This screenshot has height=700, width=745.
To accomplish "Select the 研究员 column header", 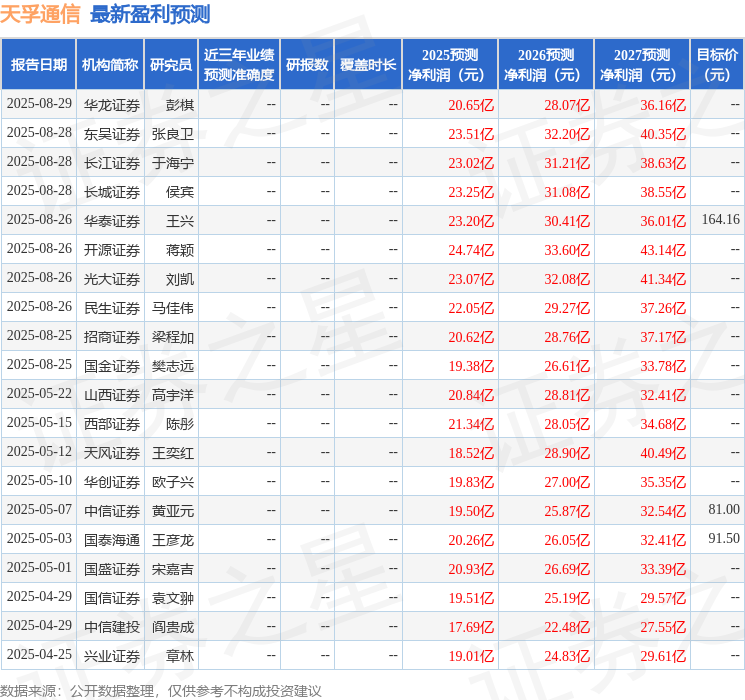I will tap(171, 65).
